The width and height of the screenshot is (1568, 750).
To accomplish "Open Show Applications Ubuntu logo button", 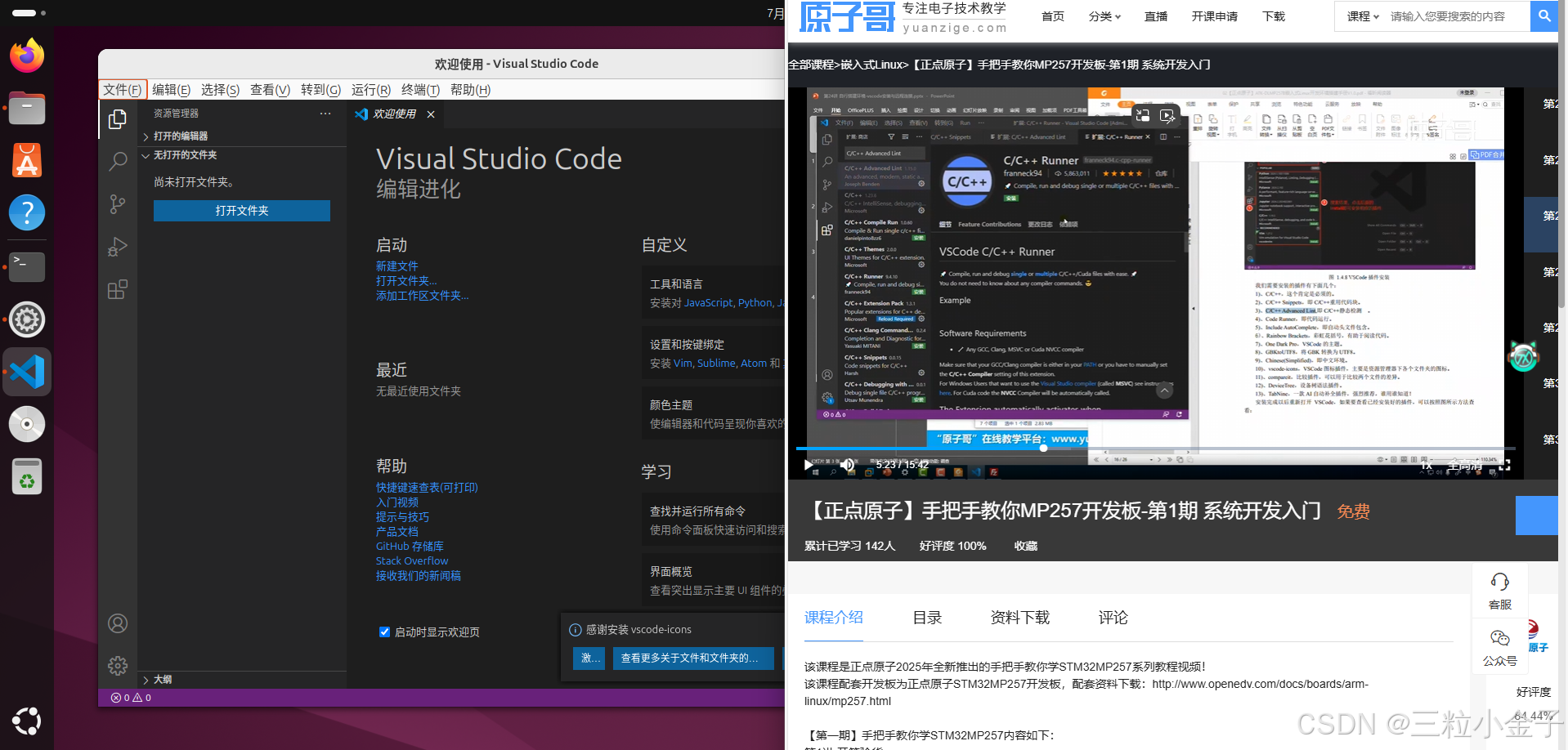I will coord(27,721).
